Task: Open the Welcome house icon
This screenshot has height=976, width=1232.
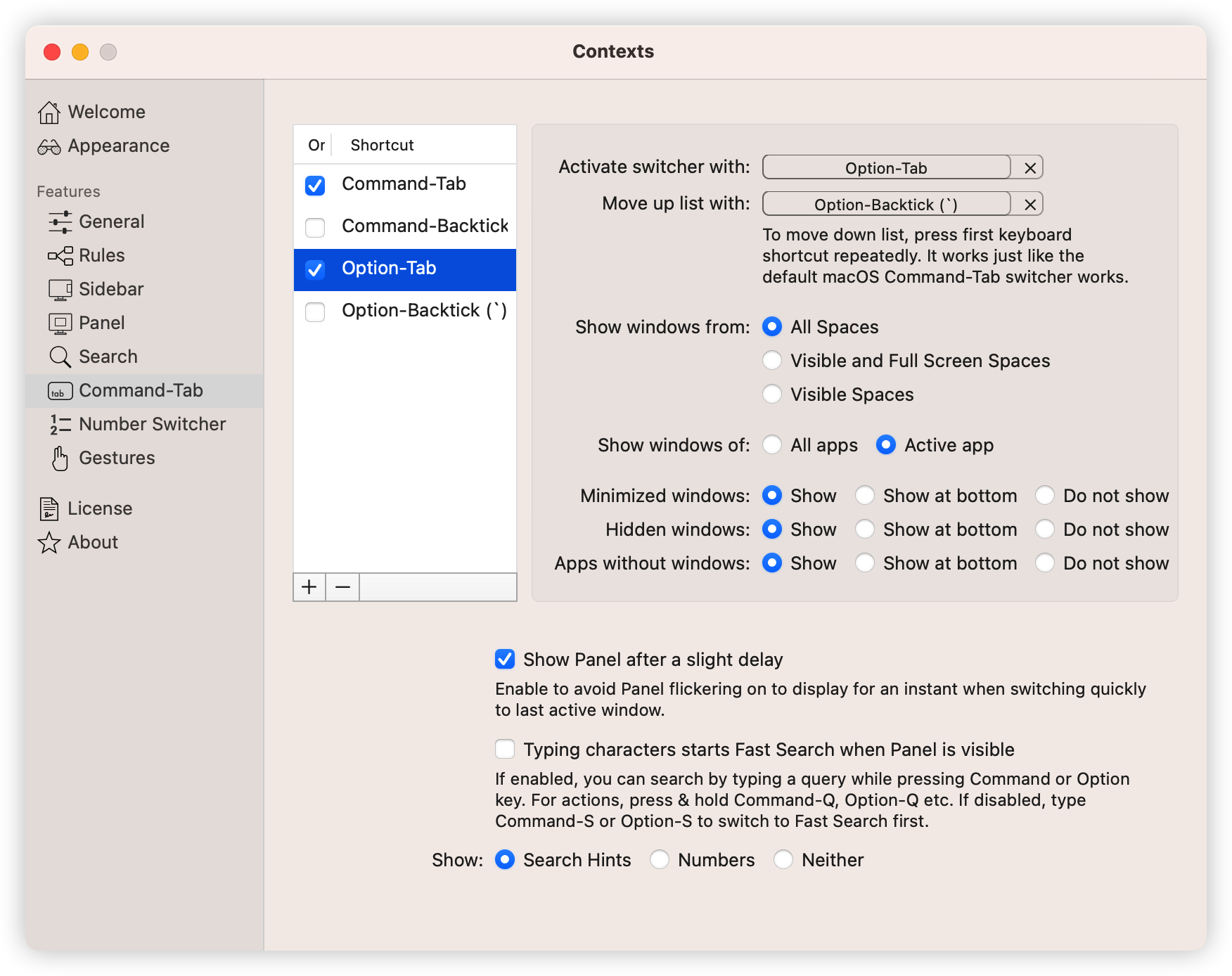Action: pos(49,112)
